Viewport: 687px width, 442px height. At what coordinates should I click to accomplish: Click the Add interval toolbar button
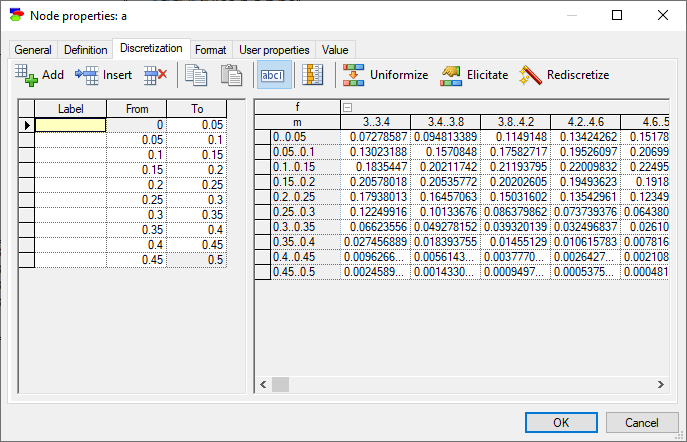coord(39,75)
